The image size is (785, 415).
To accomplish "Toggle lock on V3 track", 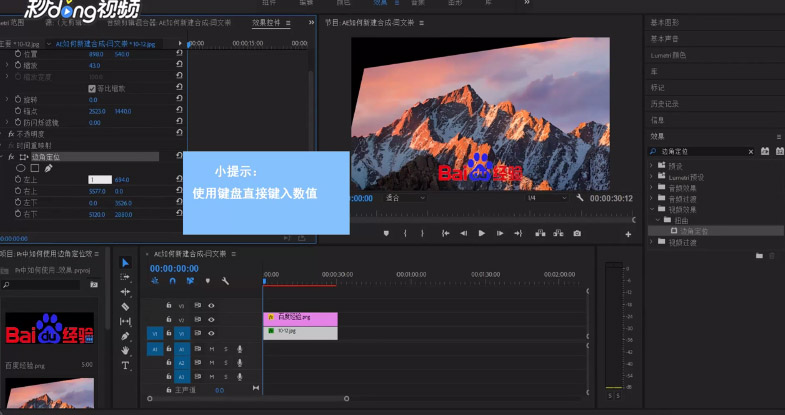I will pos(169,305).
